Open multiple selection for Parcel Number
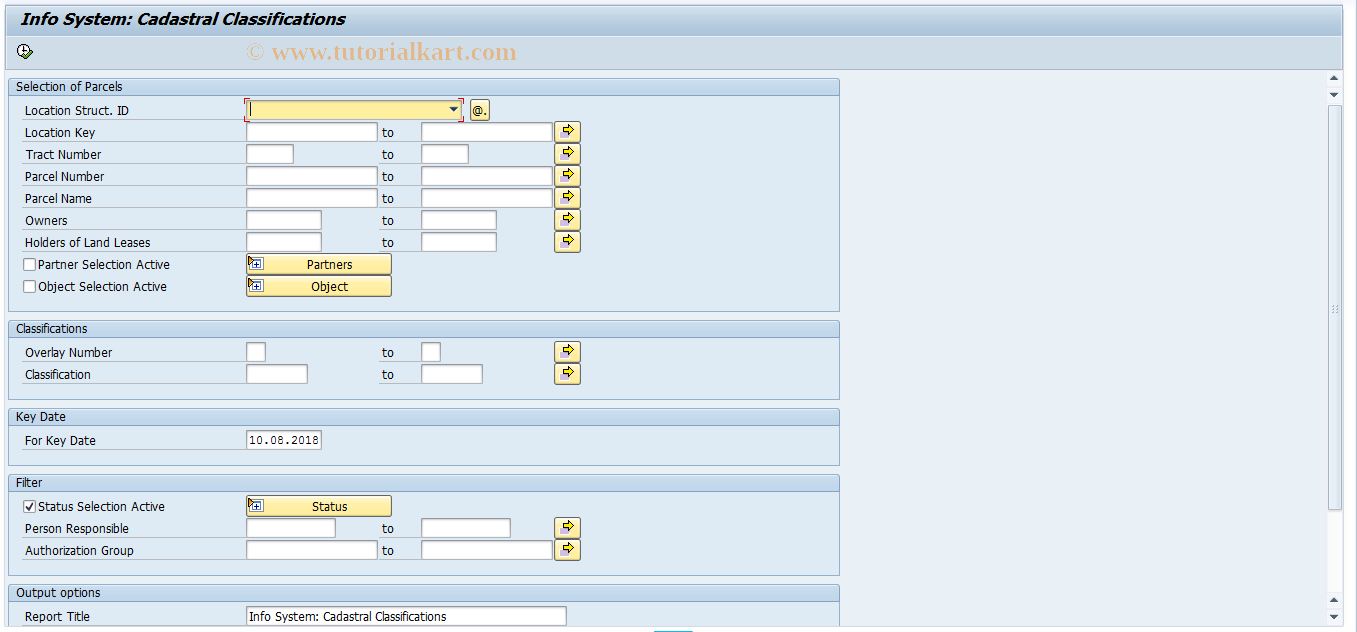 (x=568, y=176)
